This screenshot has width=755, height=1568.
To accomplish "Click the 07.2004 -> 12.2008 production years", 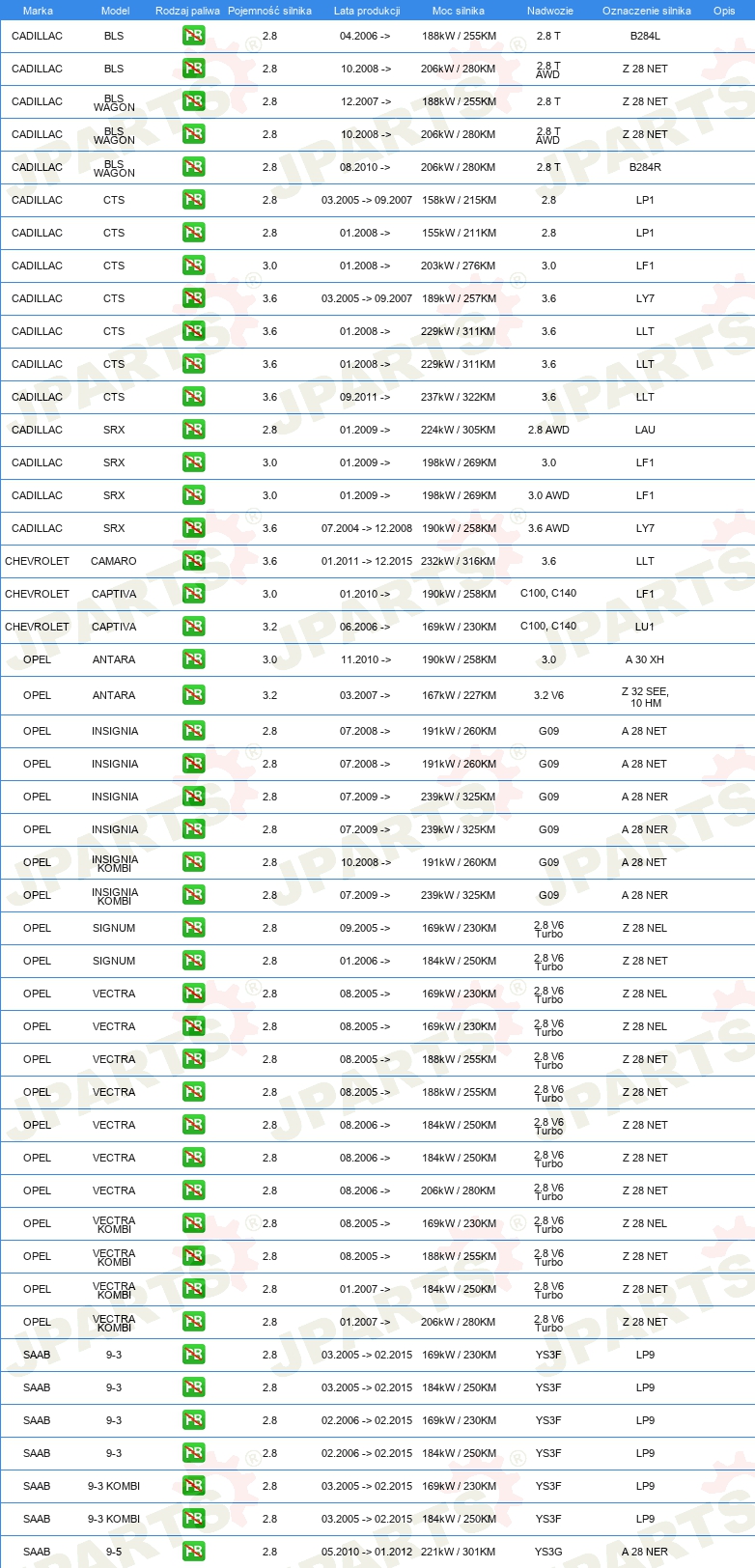I will 367,528.
